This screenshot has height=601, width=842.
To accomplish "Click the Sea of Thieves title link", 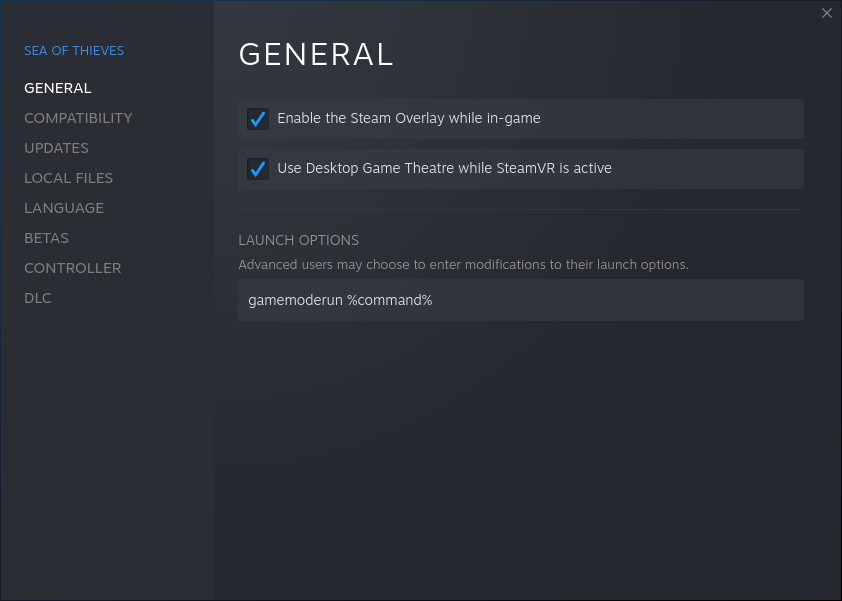I will (74, 50).
